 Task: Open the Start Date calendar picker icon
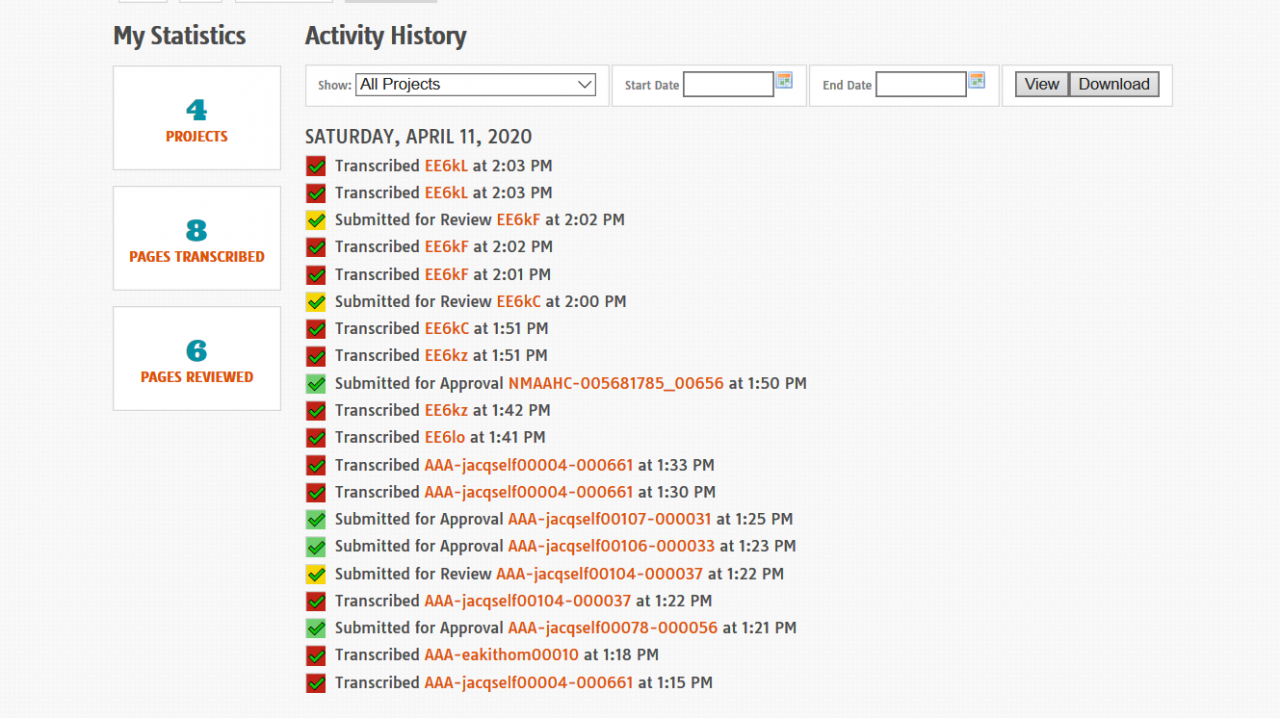click(785, 80)
